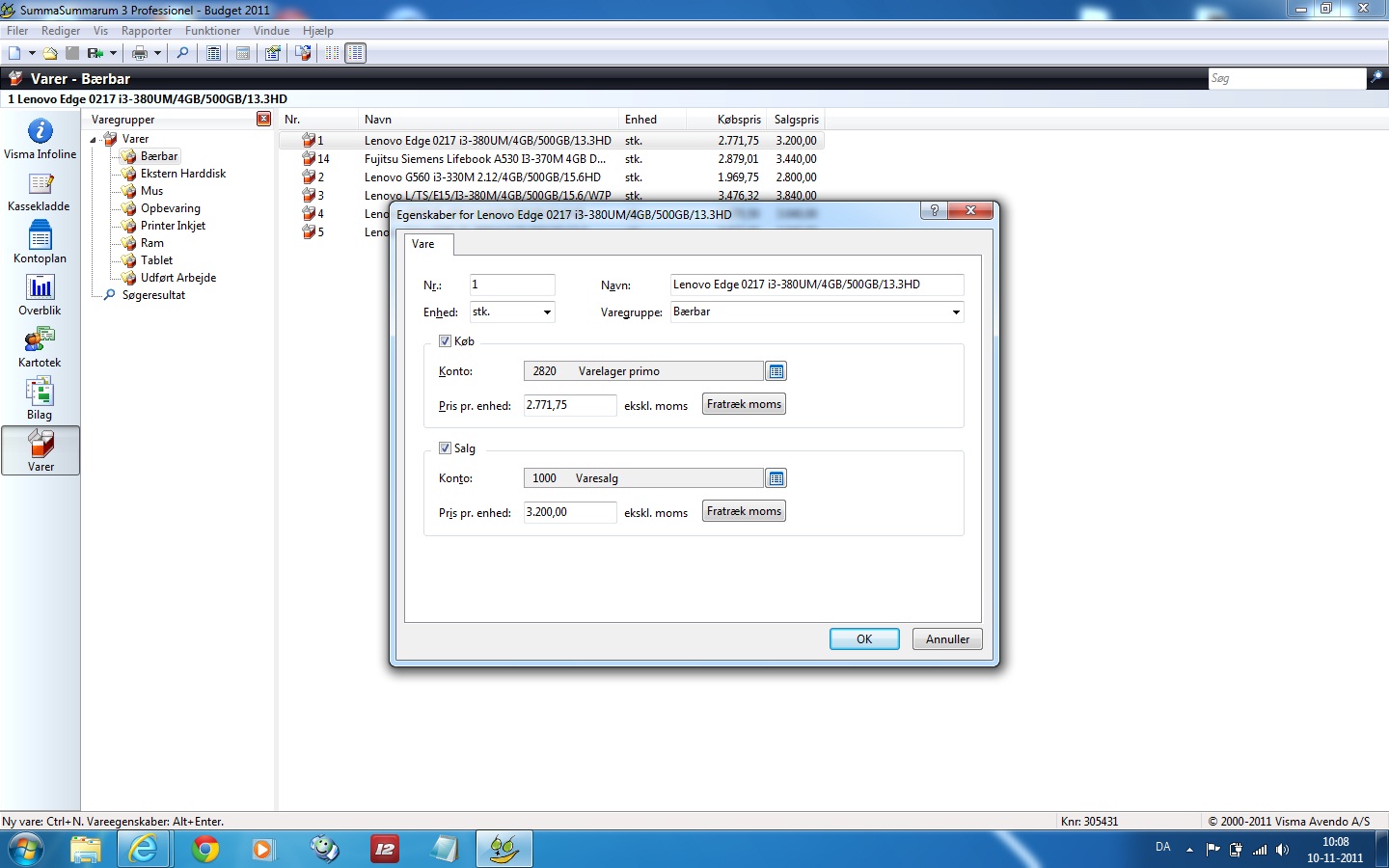Open Bilag in sidebar

point(40,399)
